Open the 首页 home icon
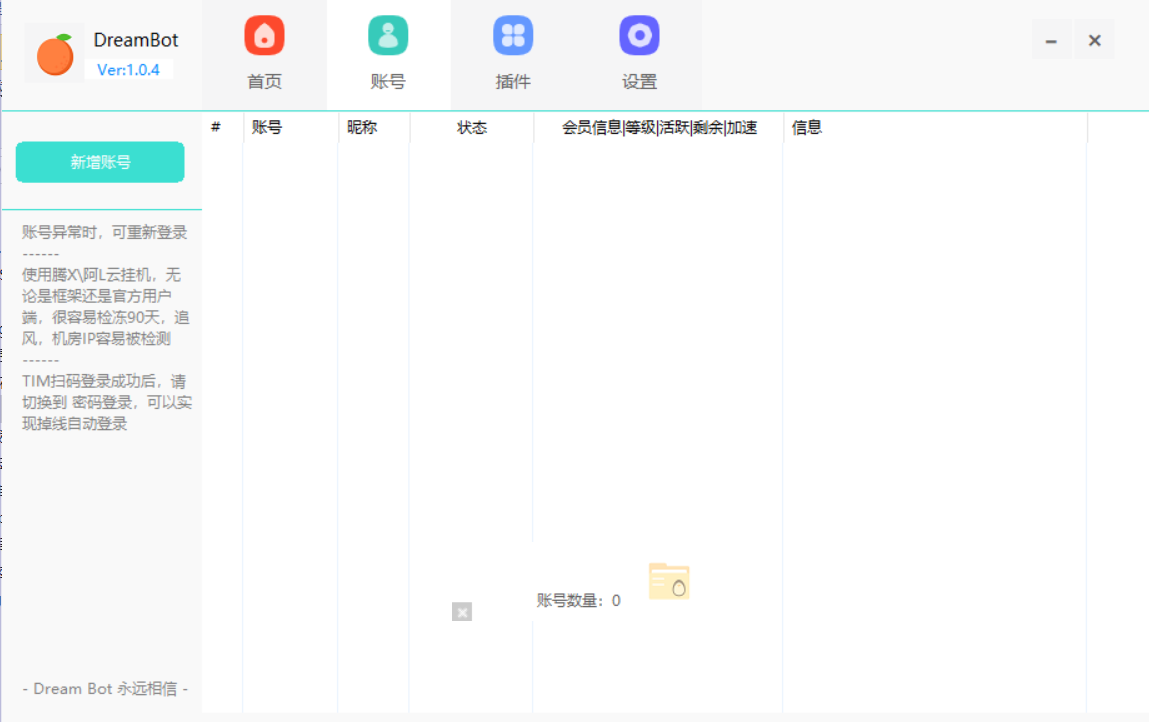Viewport: 1149px width, 722px height. tap(264, 35)
